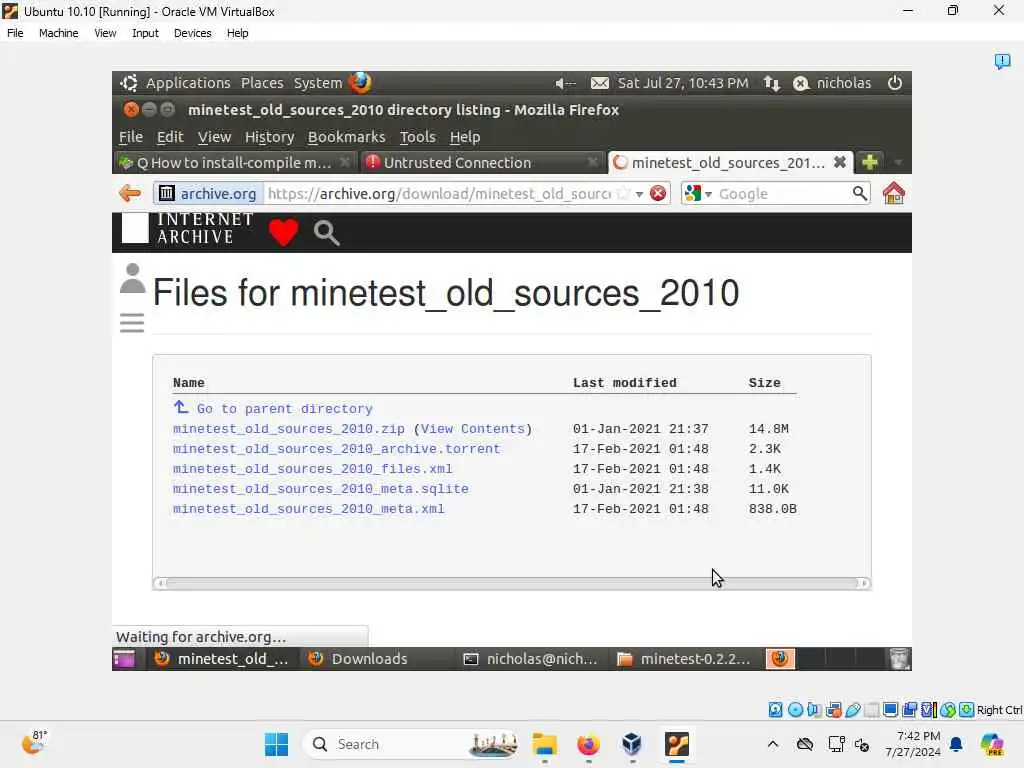Open Firefox from Windows taskbar
Screen dimensions: 1024x768
(x=588, y=744)
